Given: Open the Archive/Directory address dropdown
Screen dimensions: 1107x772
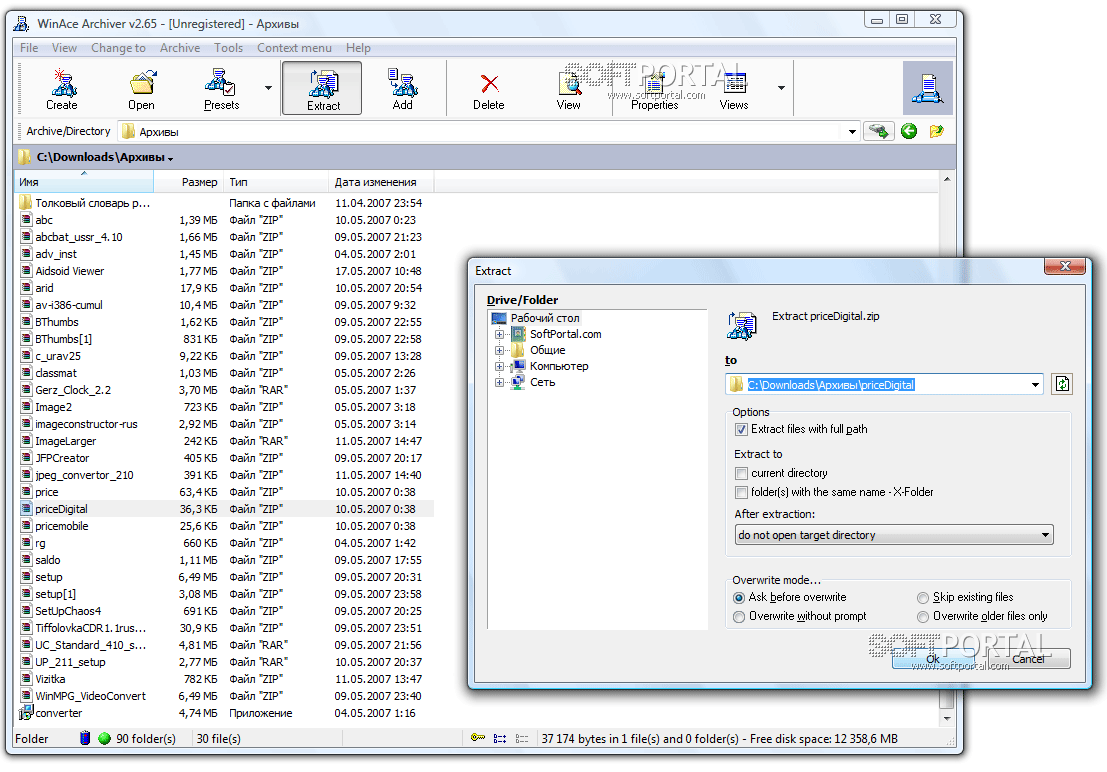Looking at the screenshot, I should click(x=852, y=132).
